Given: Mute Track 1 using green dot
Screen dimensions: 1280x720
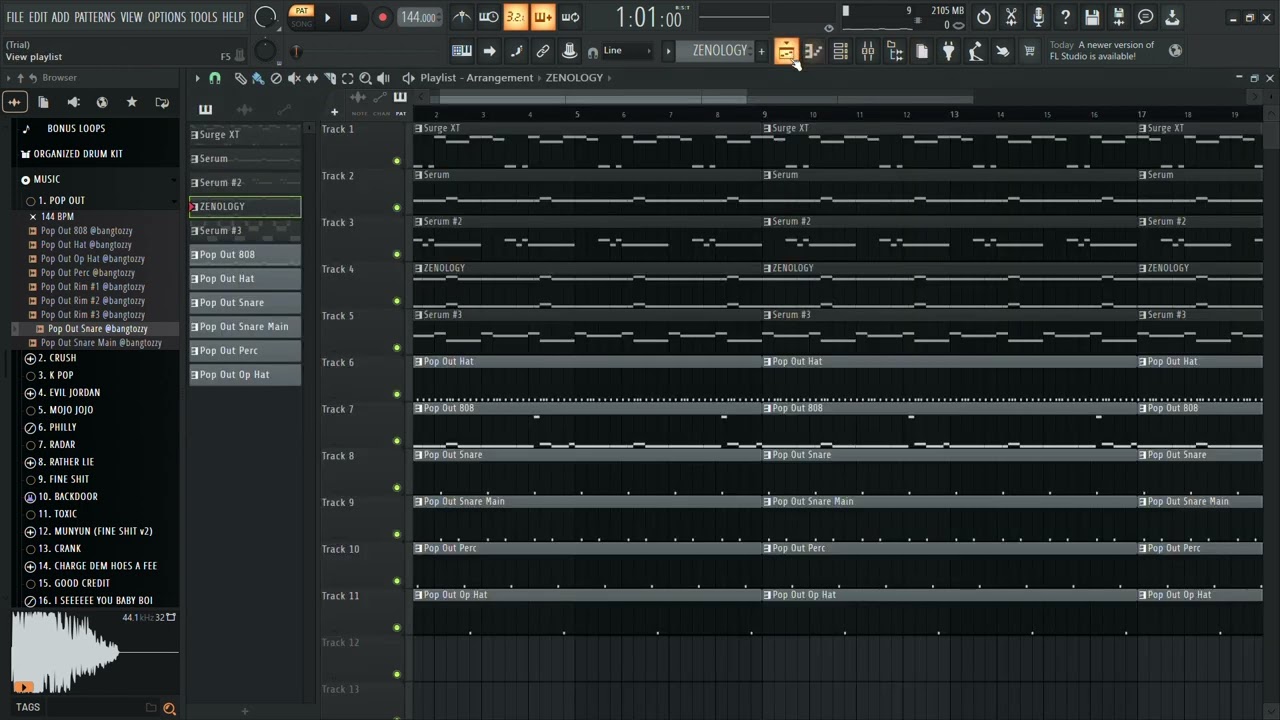Looking at the screenshot, I should click(397, 161).
